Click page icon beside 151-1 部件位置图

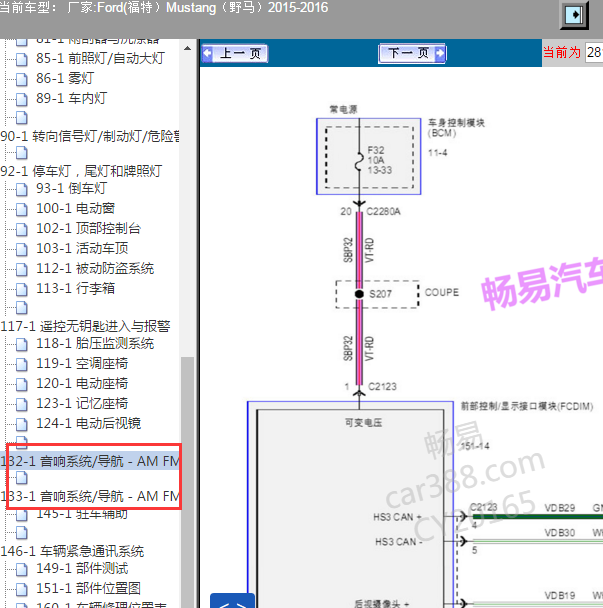22,589
